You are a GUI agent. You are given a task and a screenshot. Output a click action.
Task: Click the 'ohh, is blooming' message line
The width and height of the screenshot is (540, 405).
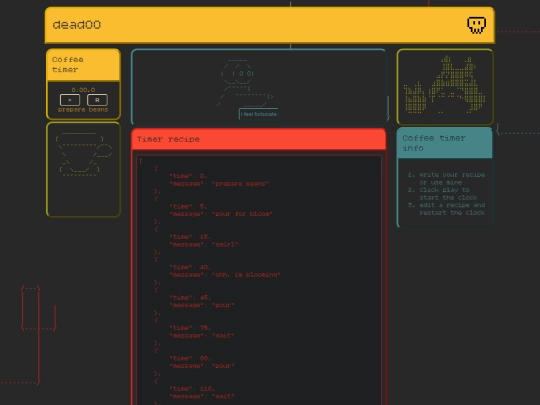click(225, 274)
